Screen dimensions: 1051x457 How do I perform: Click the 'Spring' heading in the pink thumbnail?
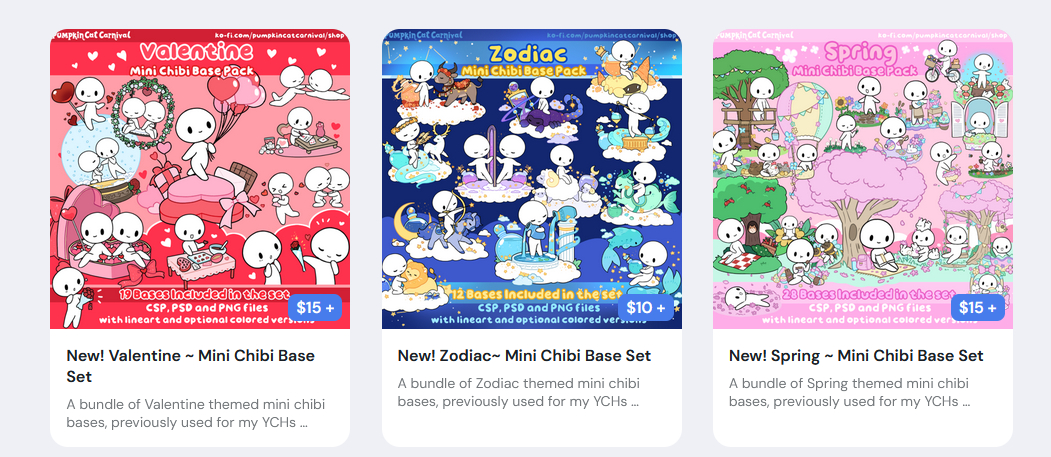(859, 52)
